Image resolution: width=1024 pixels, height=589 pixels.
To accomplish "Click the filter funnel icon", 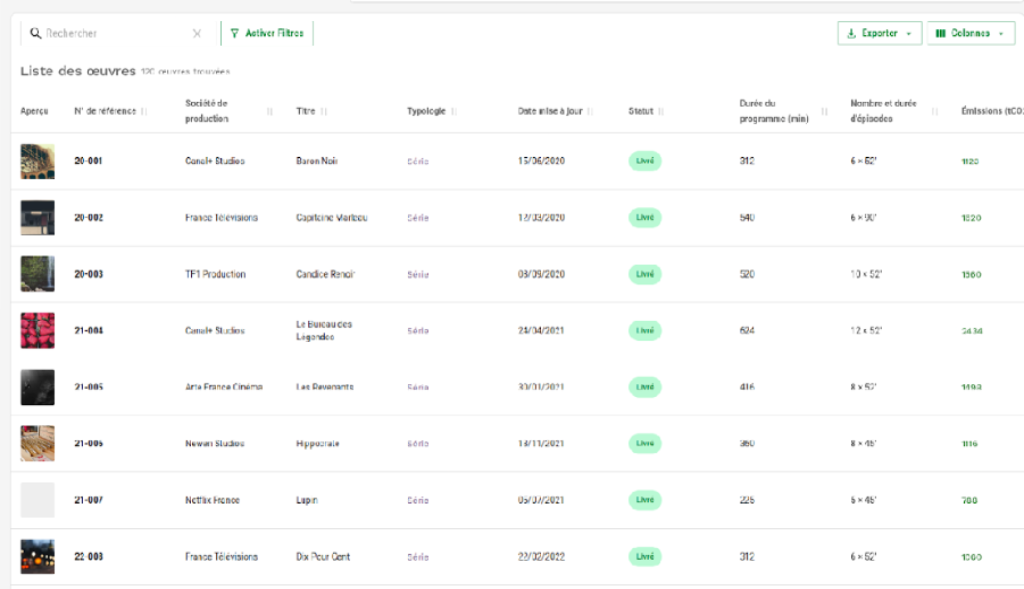I will point(234,33).
